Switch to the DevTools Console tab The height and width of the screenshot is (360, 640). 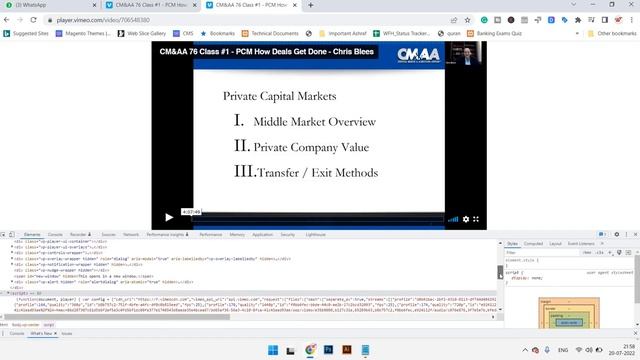pos(55,235)
